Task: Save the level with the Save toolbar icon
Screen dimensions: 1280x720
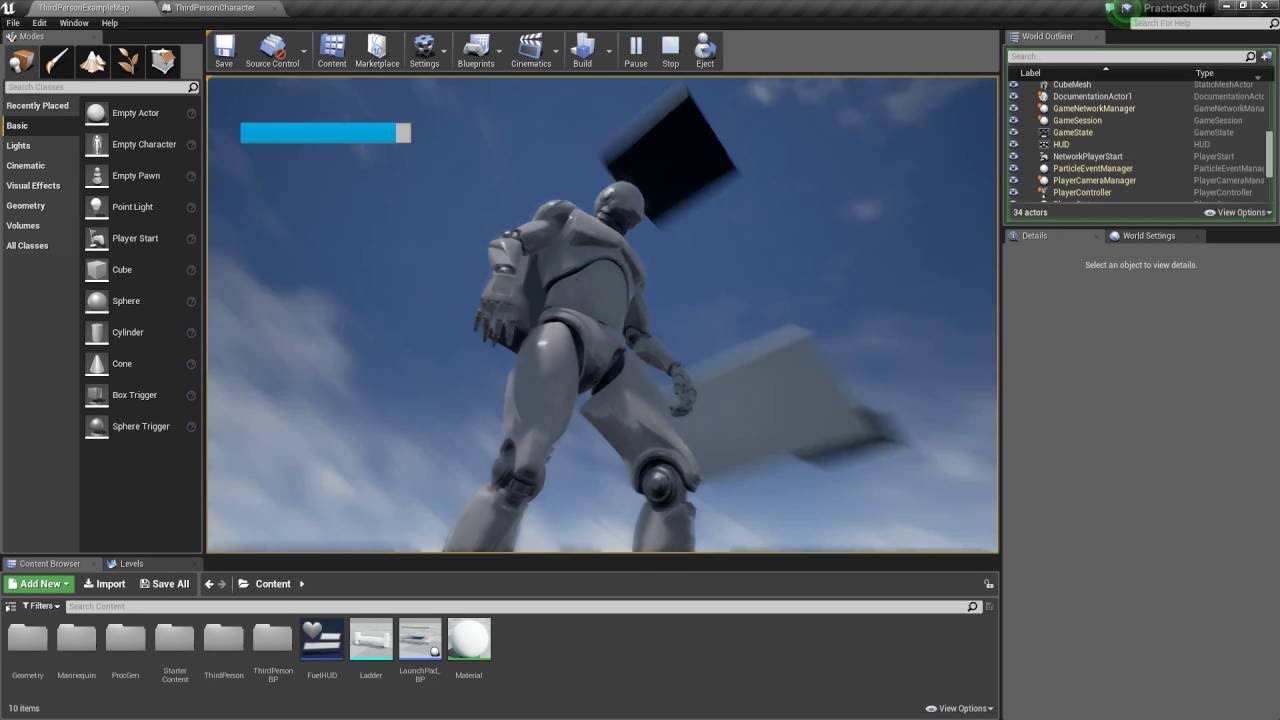Action: pyautogui.click(x=224, y=51)
